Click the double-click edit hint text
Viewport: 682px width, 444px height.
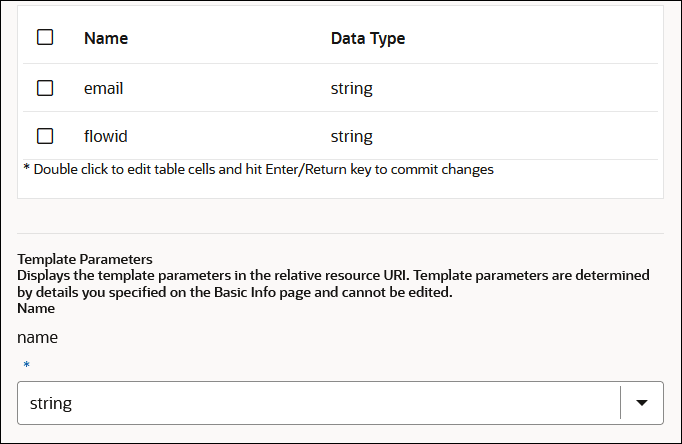[x=258, y=169]
